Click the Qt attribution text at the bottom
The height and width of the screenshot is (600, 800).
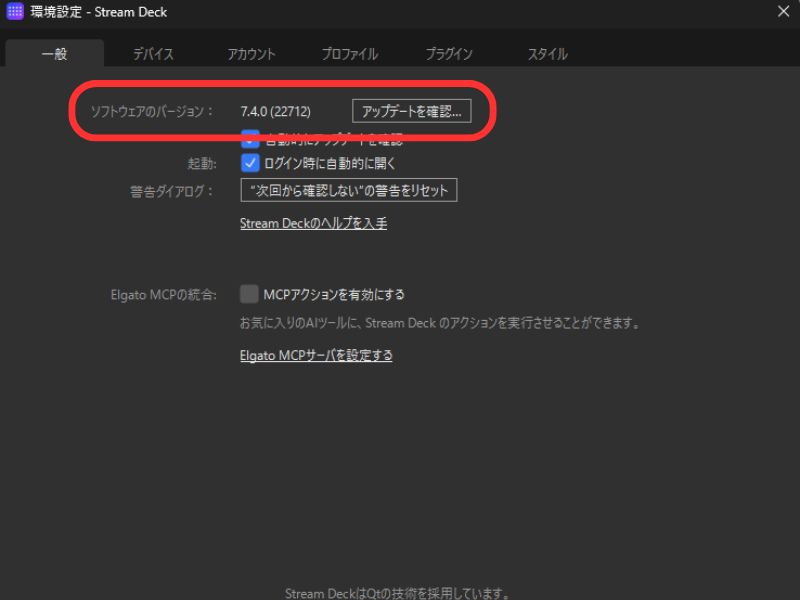(x=398, y=593)
